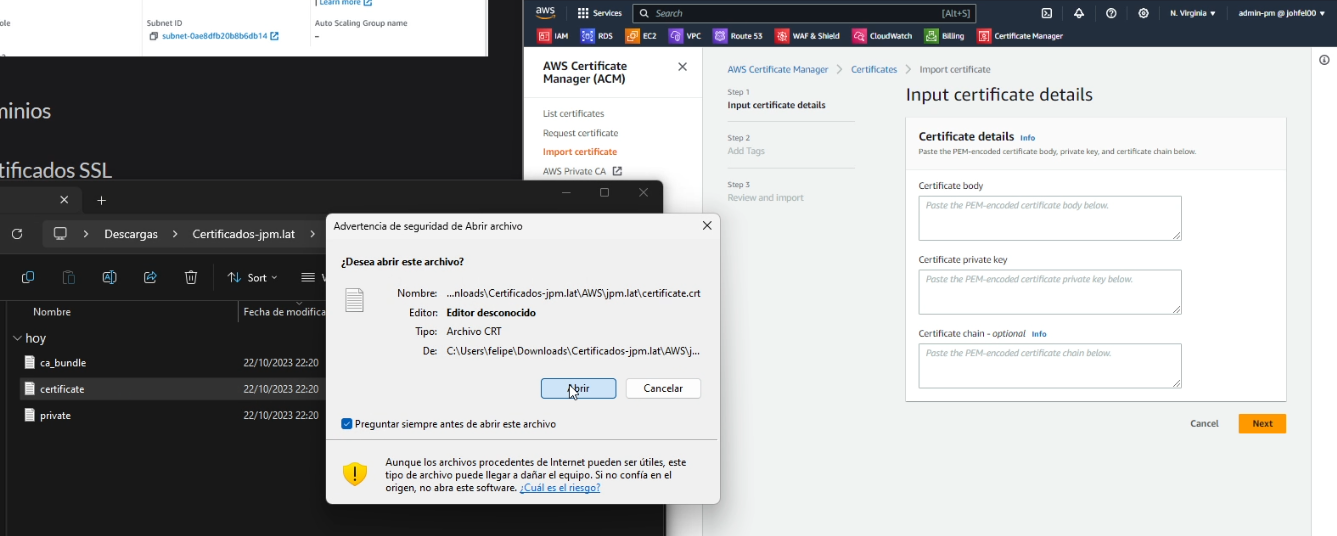Select List certificates in ACM sidebar

pyautogui.click(x=573, y=114)
